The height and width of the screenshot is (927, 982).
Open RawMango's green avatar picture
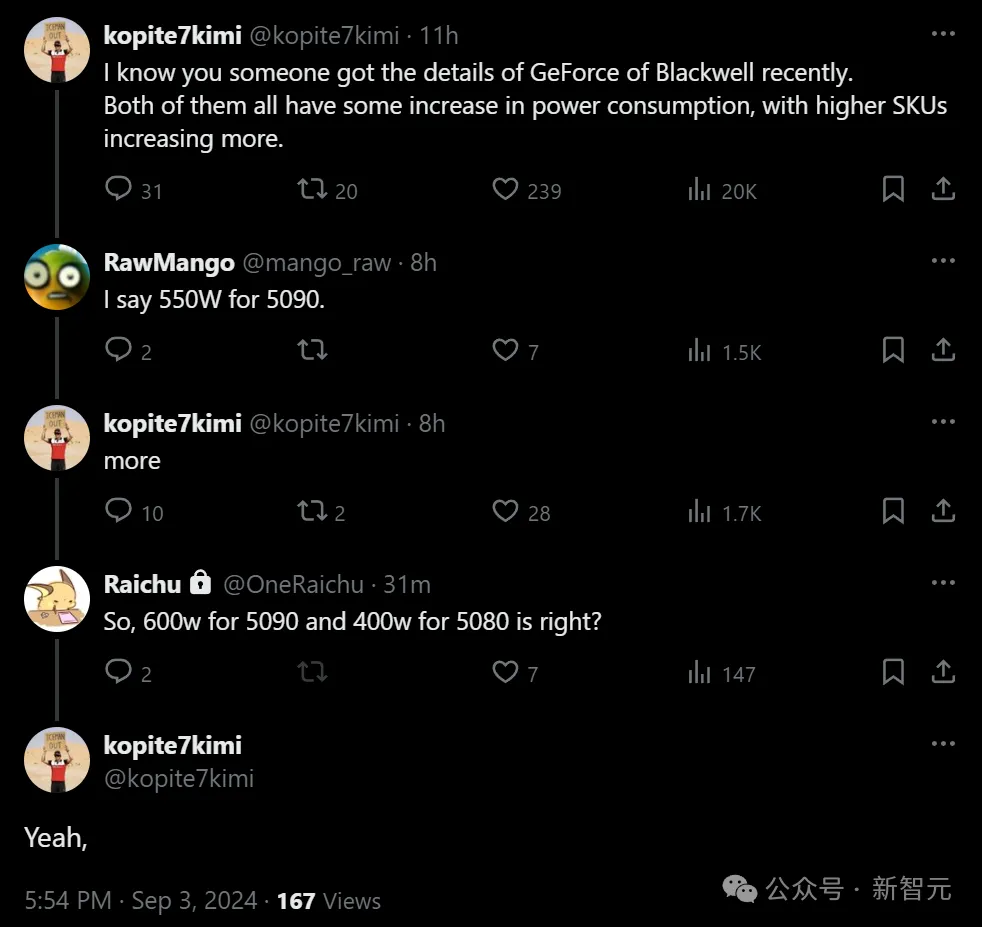57,277
